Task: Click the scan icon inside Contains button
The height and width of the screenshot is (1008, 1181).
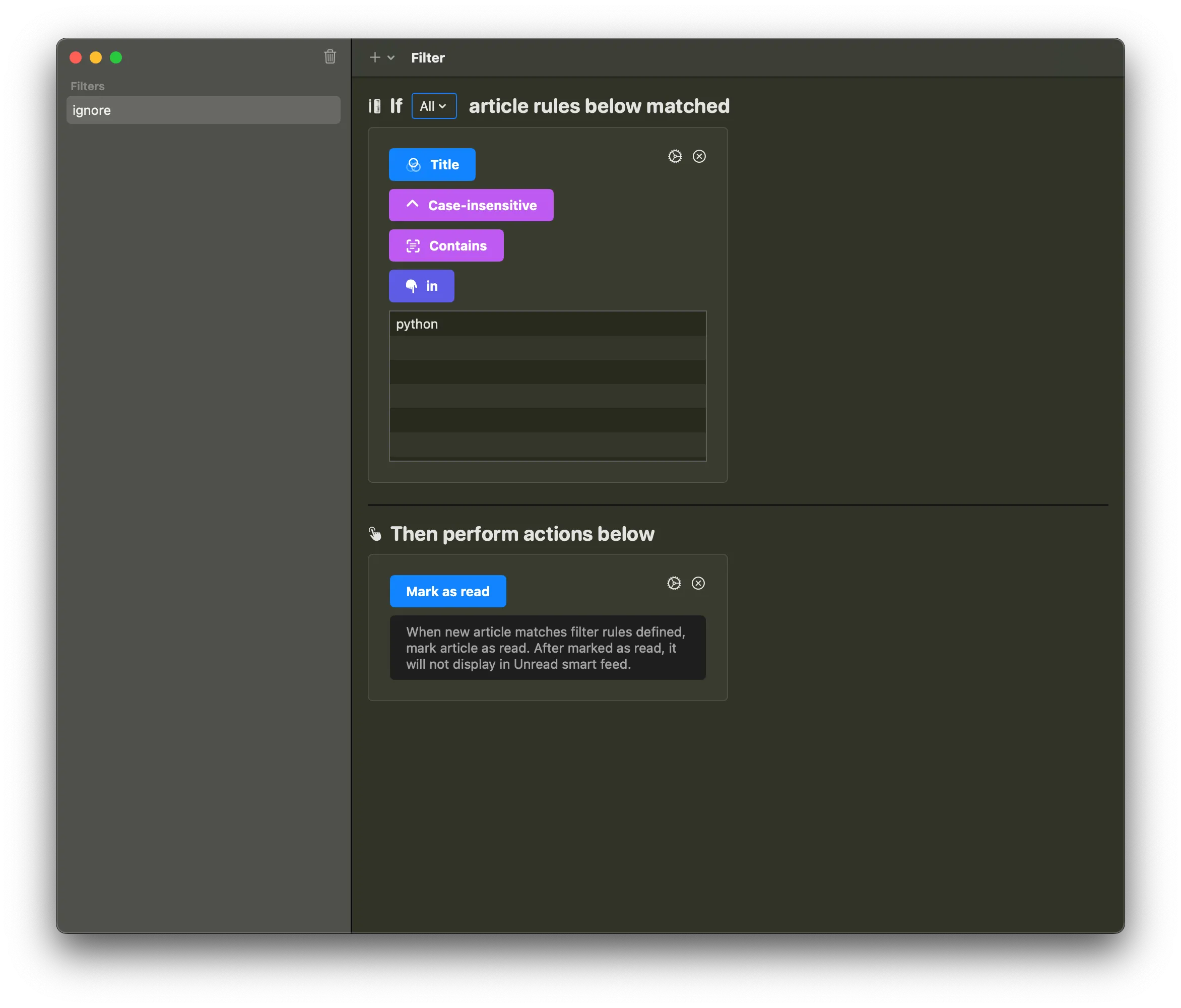Action: 413,246
